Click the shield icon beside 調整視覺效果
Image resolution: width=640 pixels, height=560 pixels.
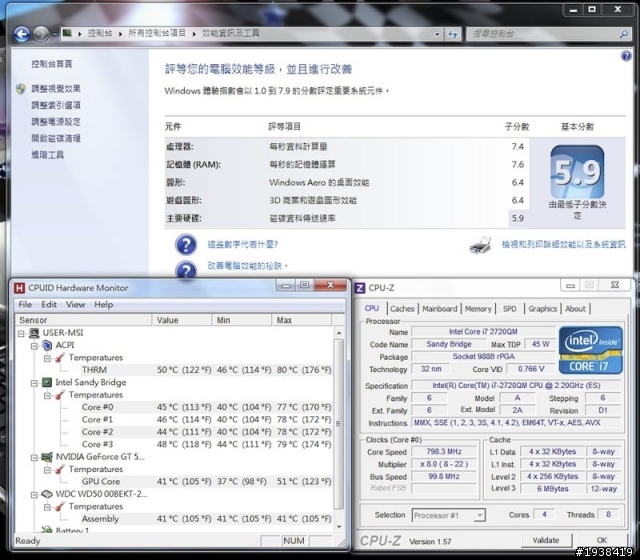[x=21, y=89]
